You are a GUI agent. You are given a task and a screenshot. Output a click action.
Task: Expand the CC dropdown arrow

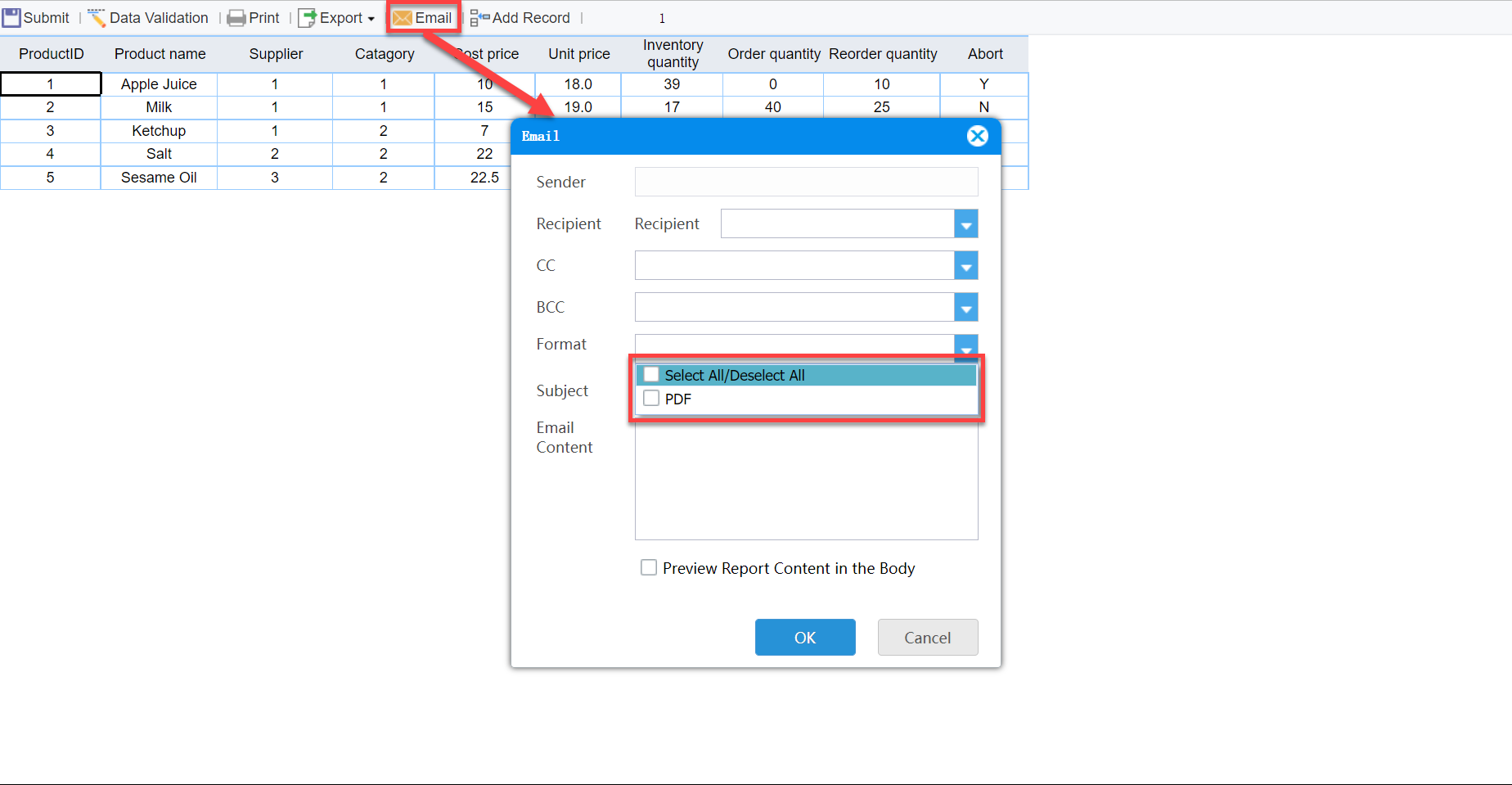click(966, 265)
